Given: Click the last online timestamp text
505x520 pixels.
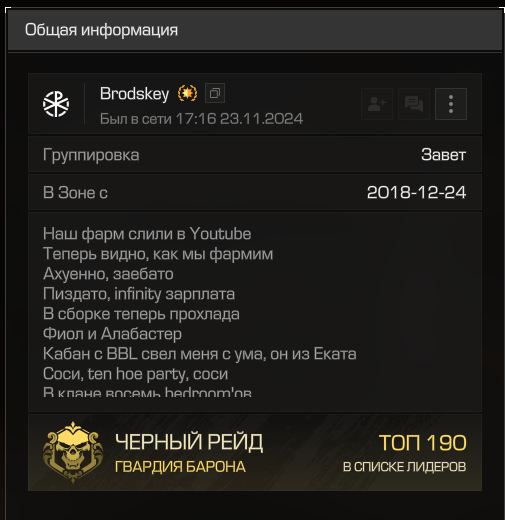Looking at the screenshot, I should click(x=201, y=119).
